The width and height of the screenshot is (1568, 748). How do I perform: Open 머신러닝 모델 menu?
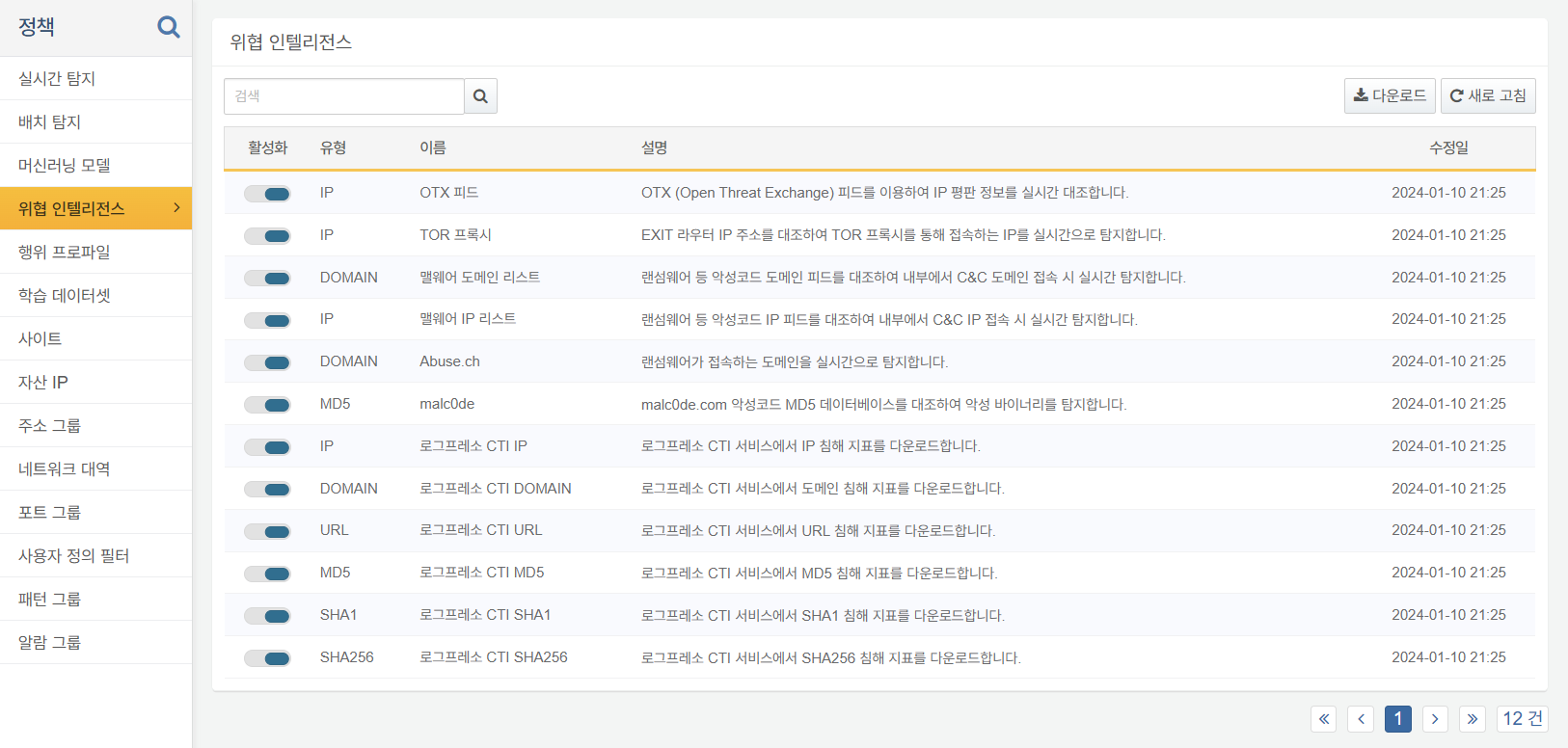(x=95, y=165)
